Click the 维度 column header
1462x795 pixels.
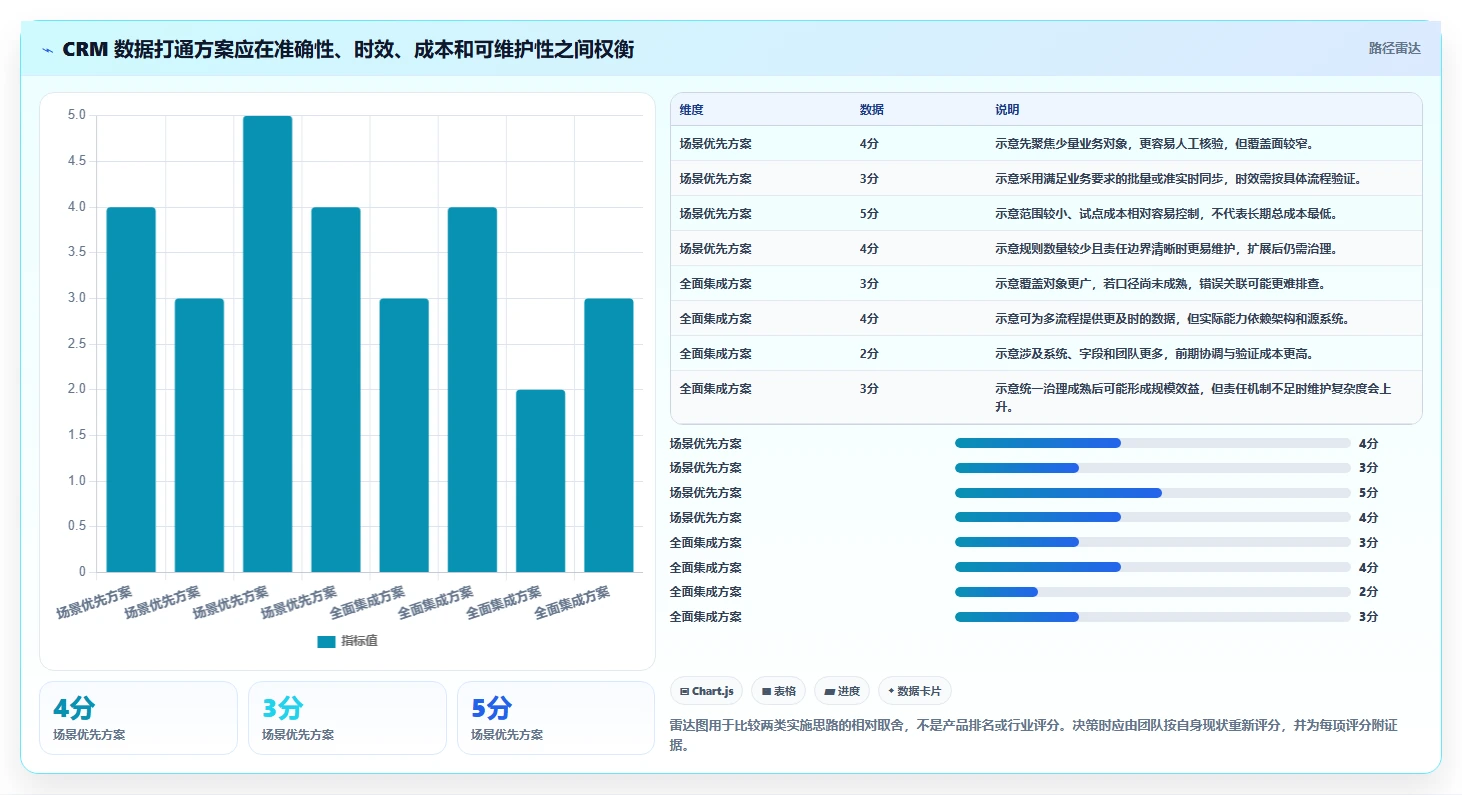[x=691, y=110]
